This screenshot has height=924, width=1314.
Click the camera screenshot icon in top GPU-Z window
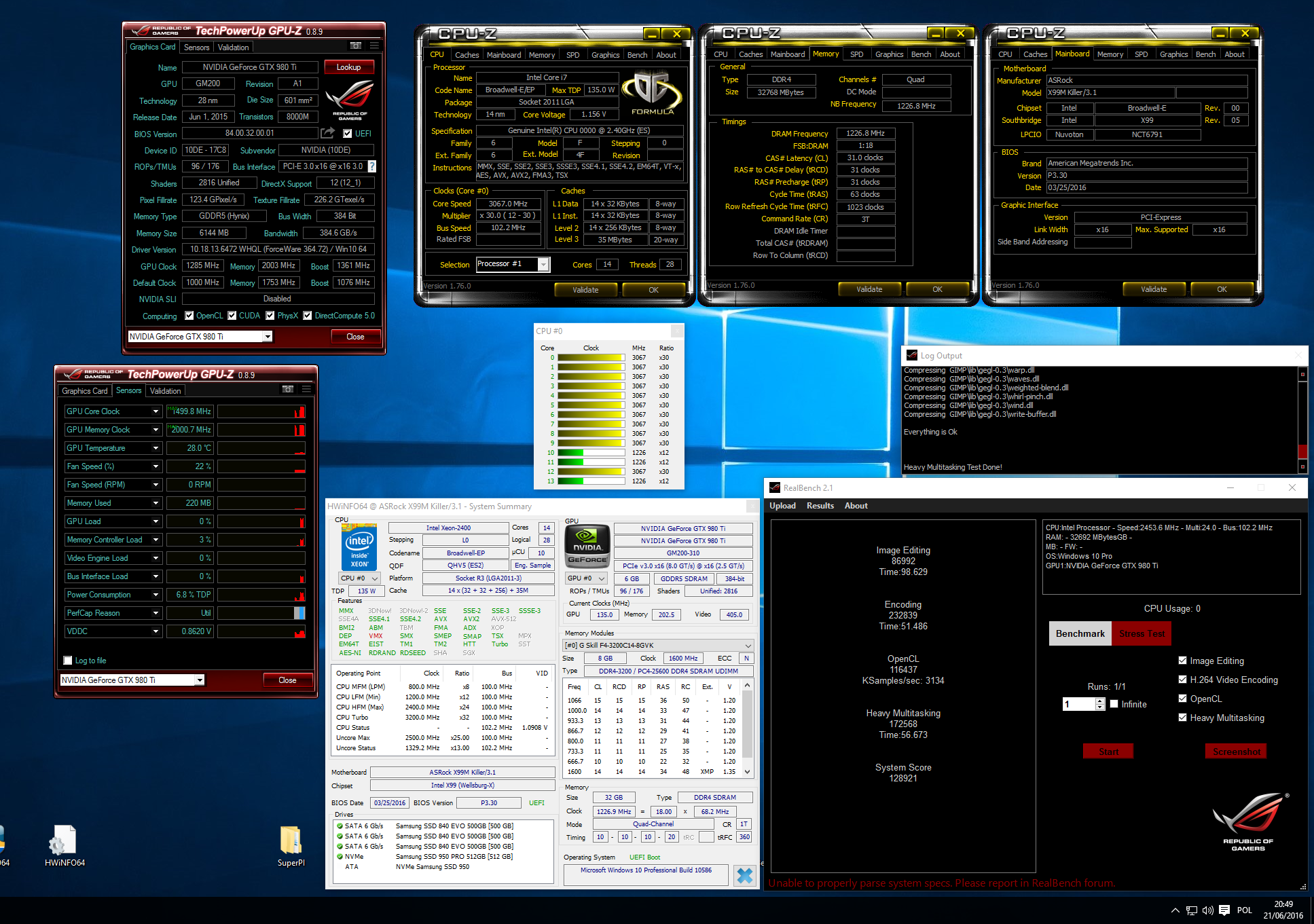click(356, 46)
